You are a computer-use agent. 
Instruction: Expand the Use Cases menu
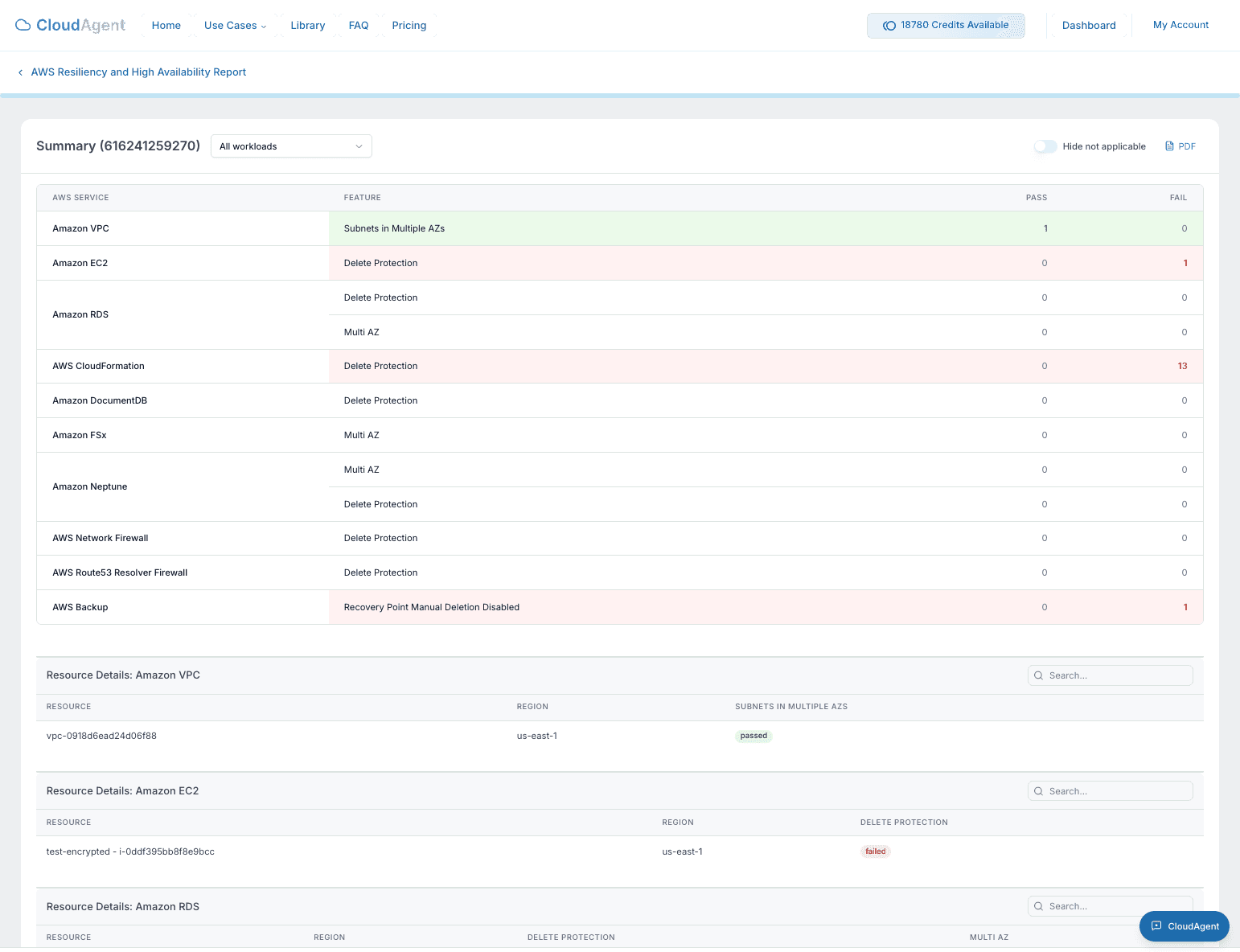235,26
